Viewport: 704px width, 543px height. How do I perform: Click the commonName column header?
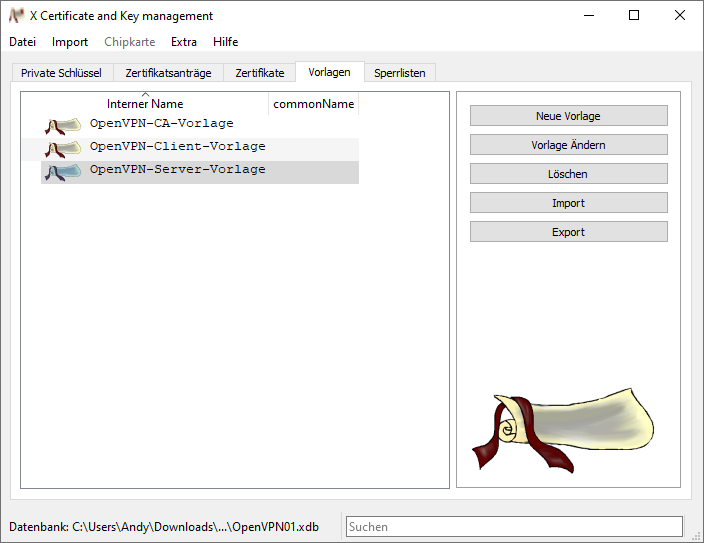click(x=314, y=104)
